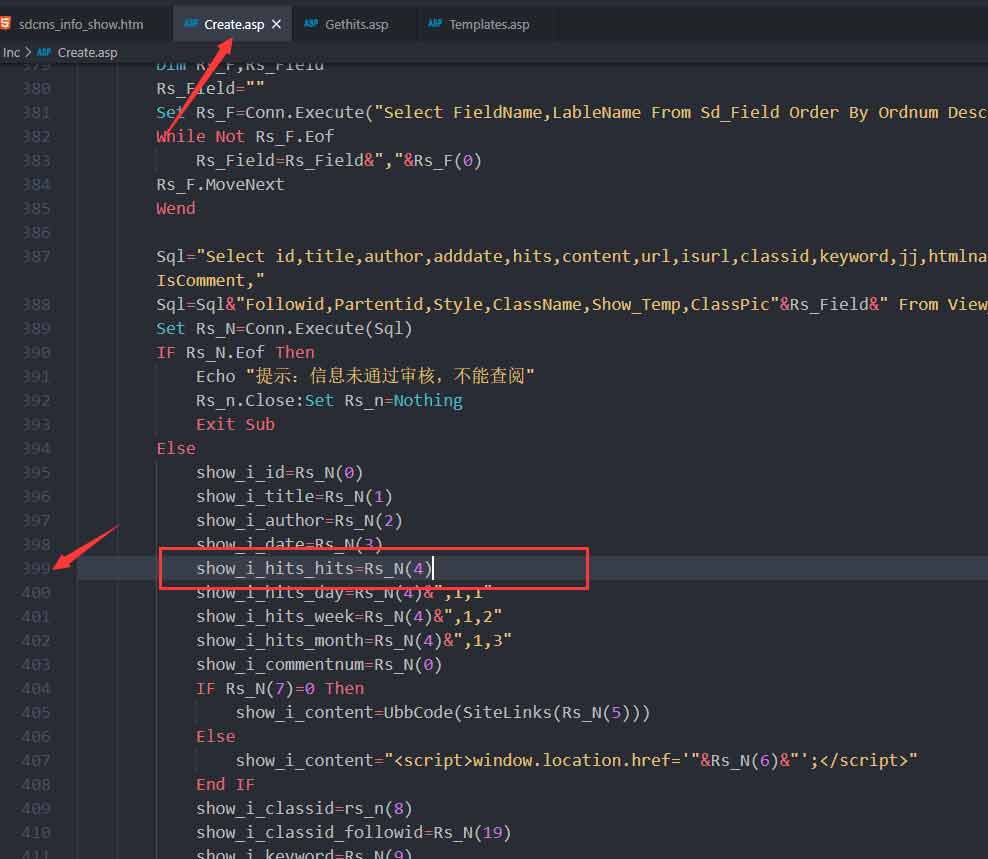The width and height of the screenshot is (988, 859).
Task: Click the 'Set Rs_N=Conn.Execute(Sql)' line
Action: tap(284, 329)
